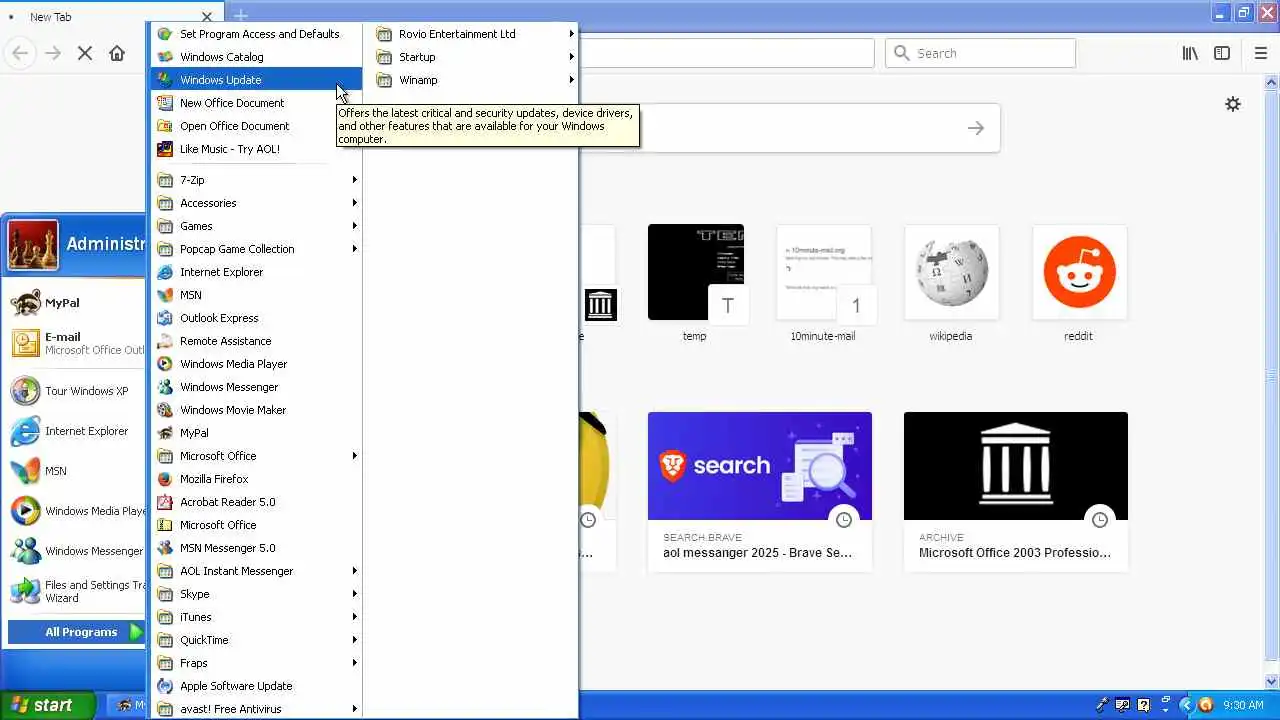The width and height of the screenshot is (1280, 720).
Task: Open the Archive Microsoft Office 2003 highlight card
Action: [1016, 491]
